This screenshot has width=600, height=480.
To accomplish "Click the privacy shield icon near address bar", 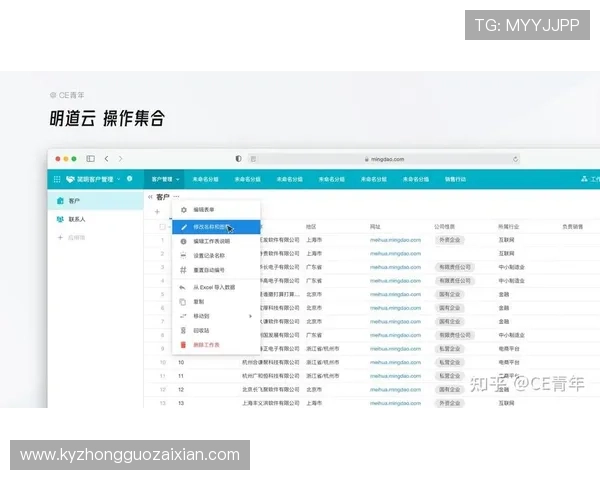I will [238, 158].
